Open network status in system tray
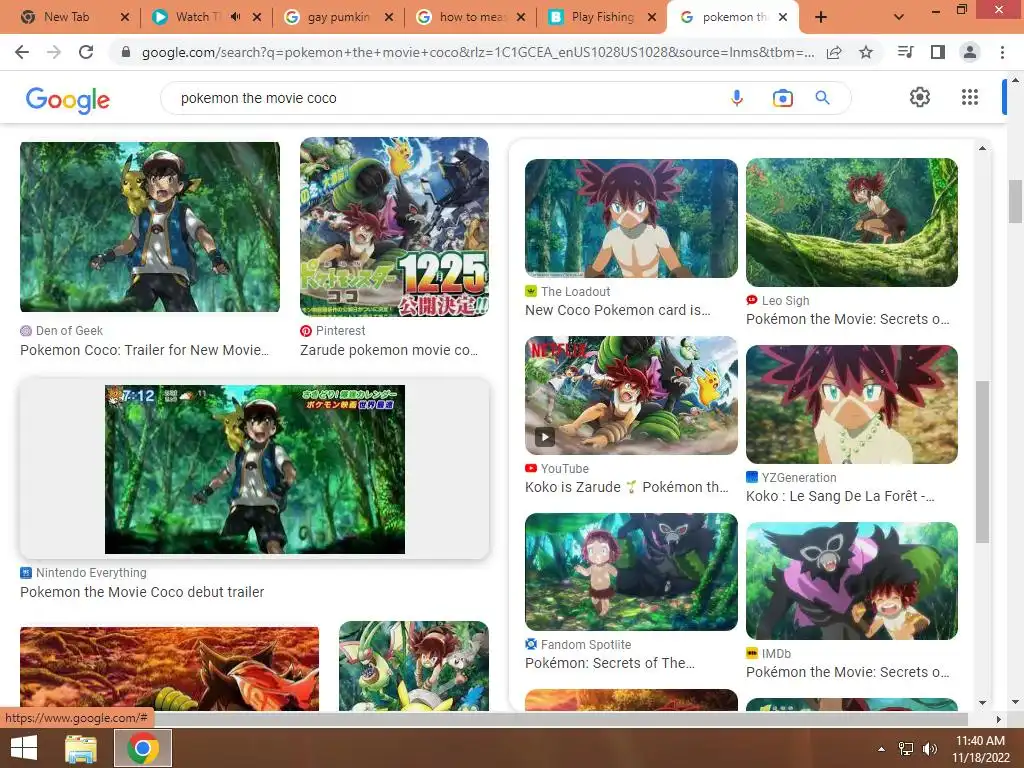The height and width of the screenshot is (768, 1024). point(906,748)
